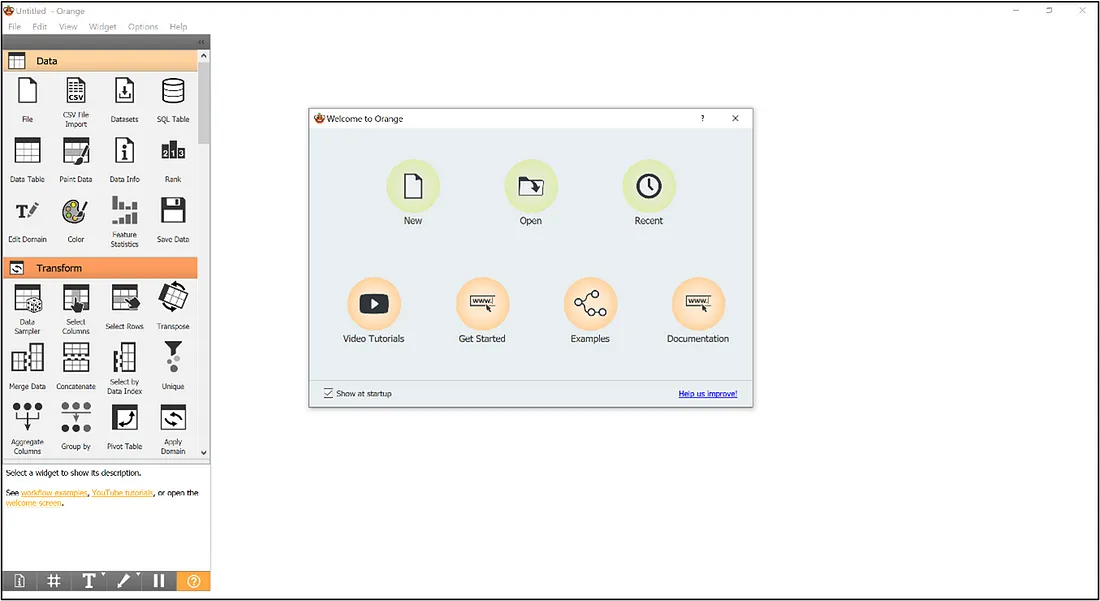This screenshot has width=1100, height=601.
Task: Select the CSV File Import widget
Action: (76, 101)
